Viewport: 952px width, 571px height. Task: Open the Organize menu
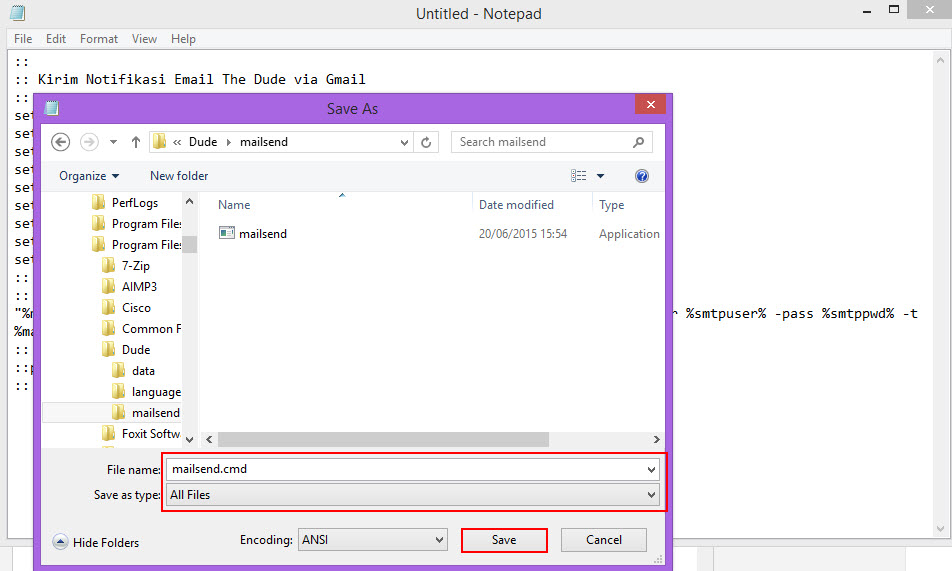click(x=89, y=176)
